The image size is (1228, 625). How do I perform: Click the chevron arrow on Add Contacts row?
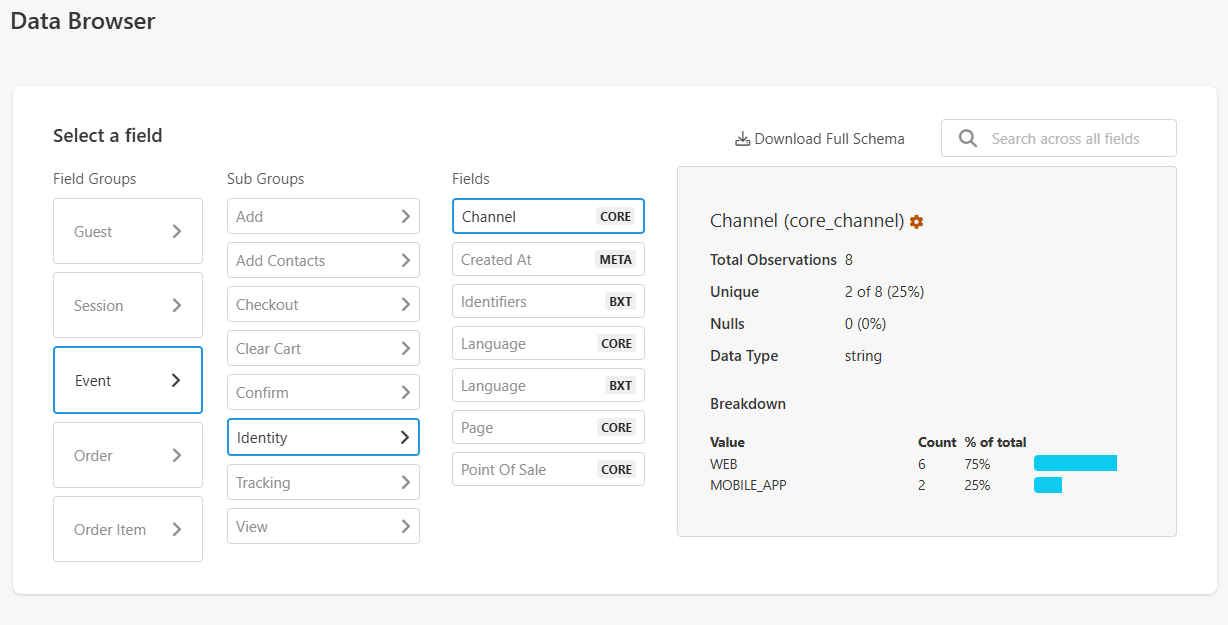405,260
